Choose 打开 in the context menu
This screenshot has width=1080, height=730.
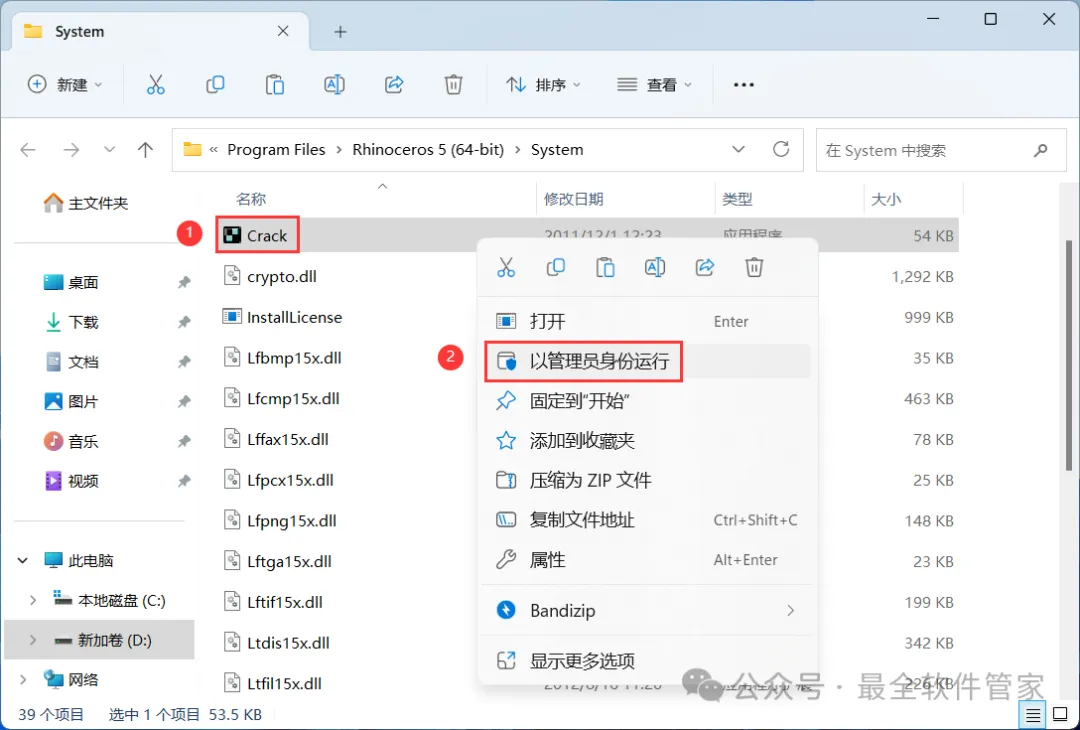[647, 321]
